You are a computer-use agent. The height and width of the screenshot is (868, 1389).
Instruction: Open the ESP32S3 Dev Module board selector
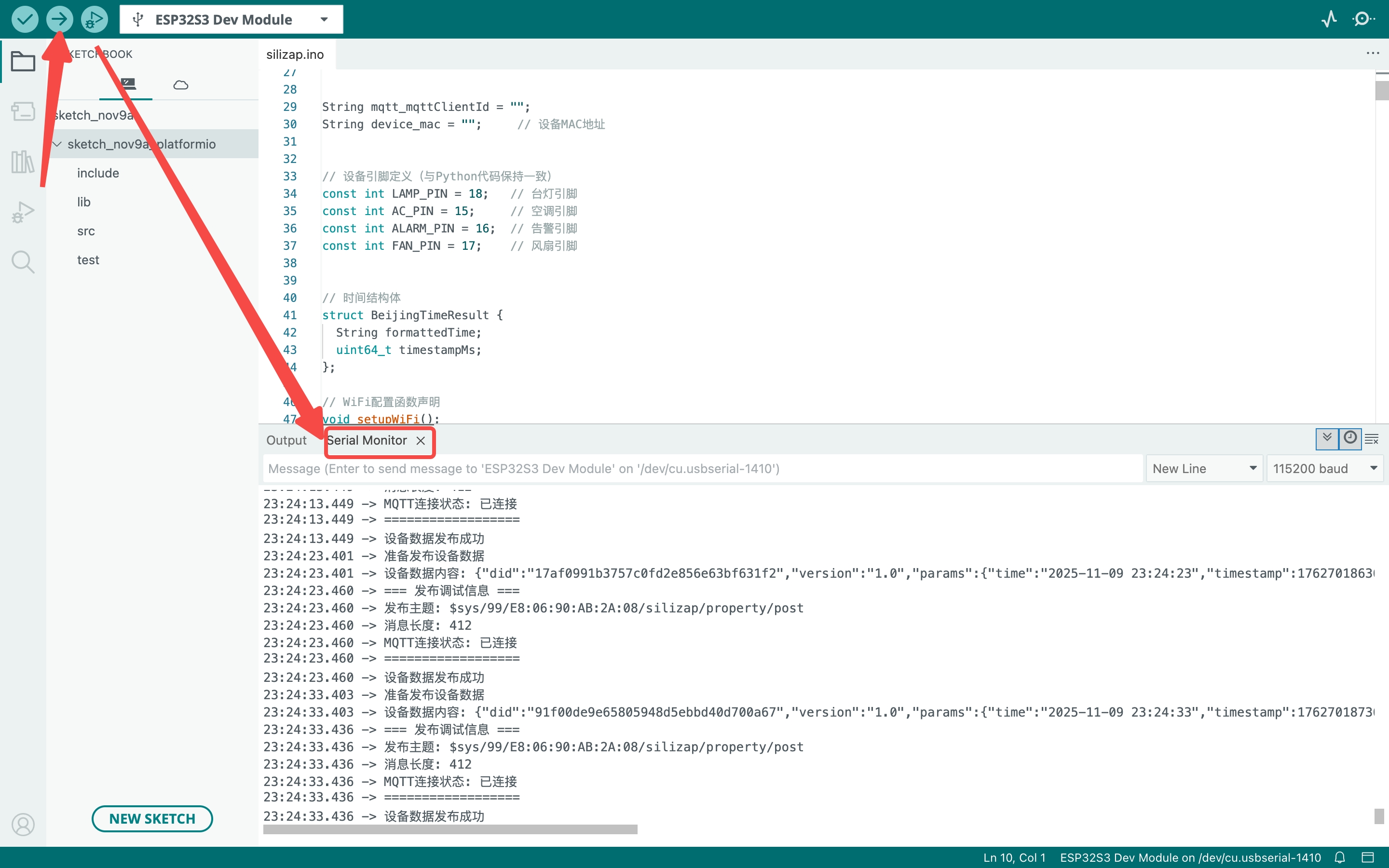click(x=230, y=19)
